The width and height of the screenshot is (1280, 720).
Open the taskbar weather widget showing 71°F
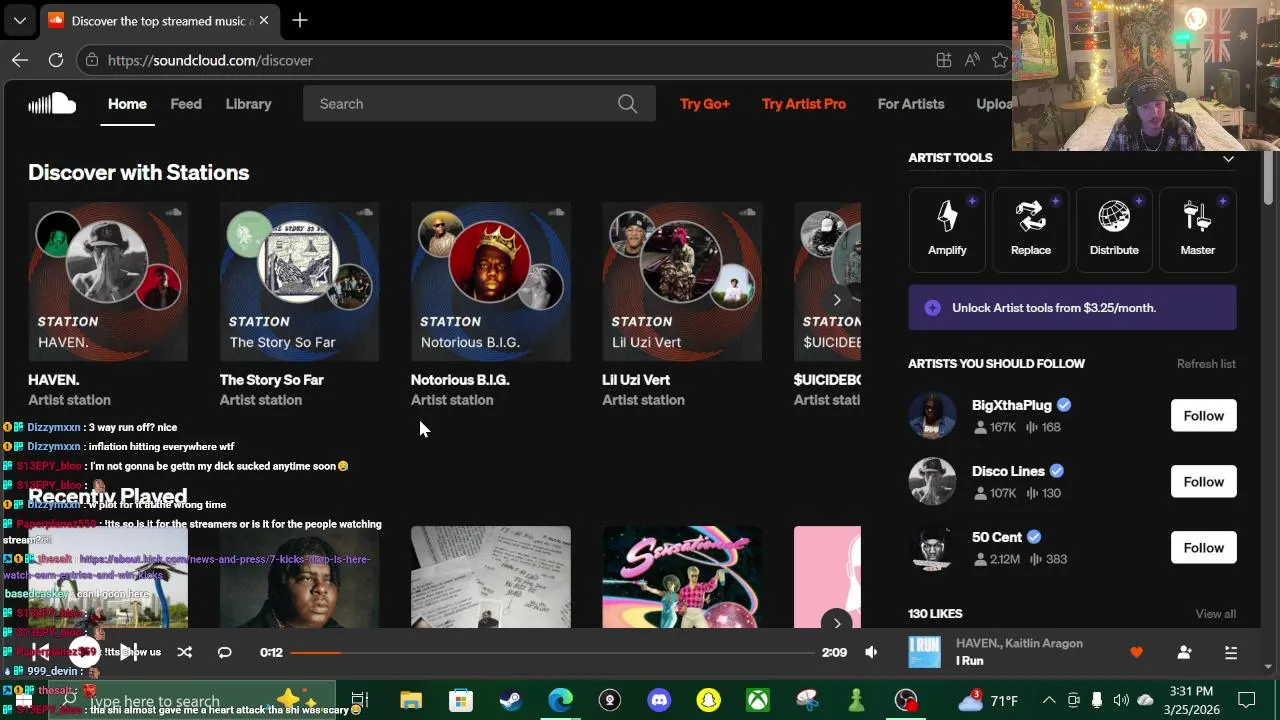click(987, 701)
